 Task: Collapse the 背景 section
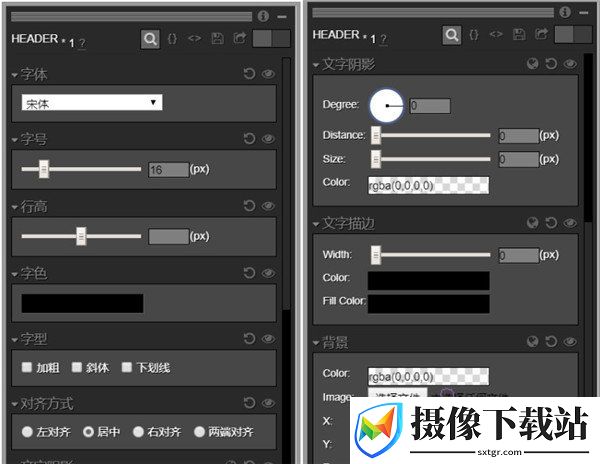[x=316, y=342]
